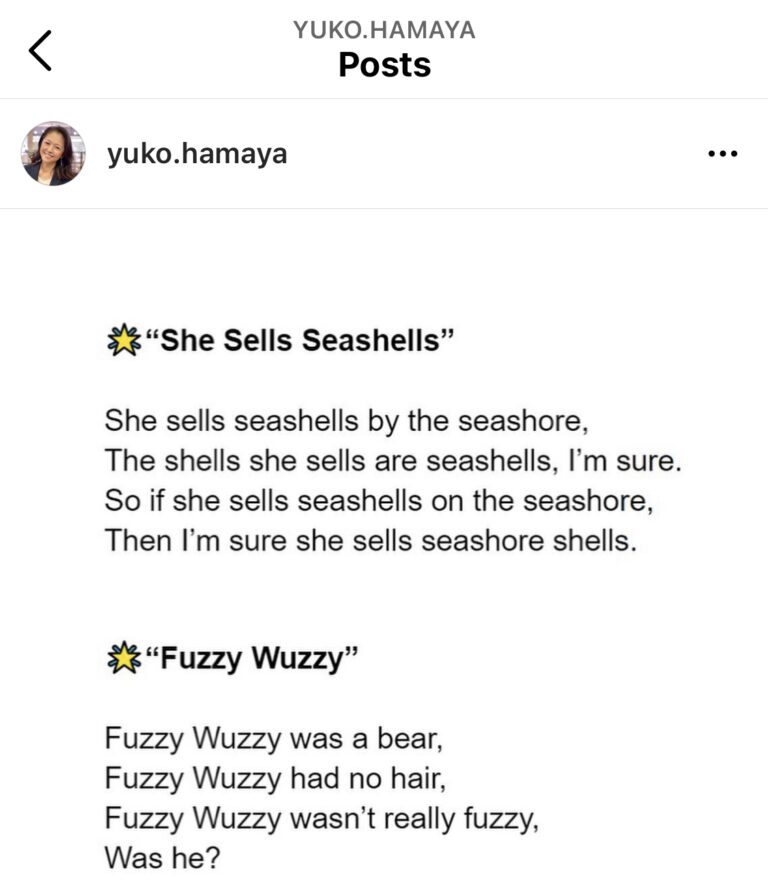Tap the line "Fuzzy Wuzzy wasn't really fuzzy"
The height and width of the screenshot is (893, 768).
coord(322,820)
